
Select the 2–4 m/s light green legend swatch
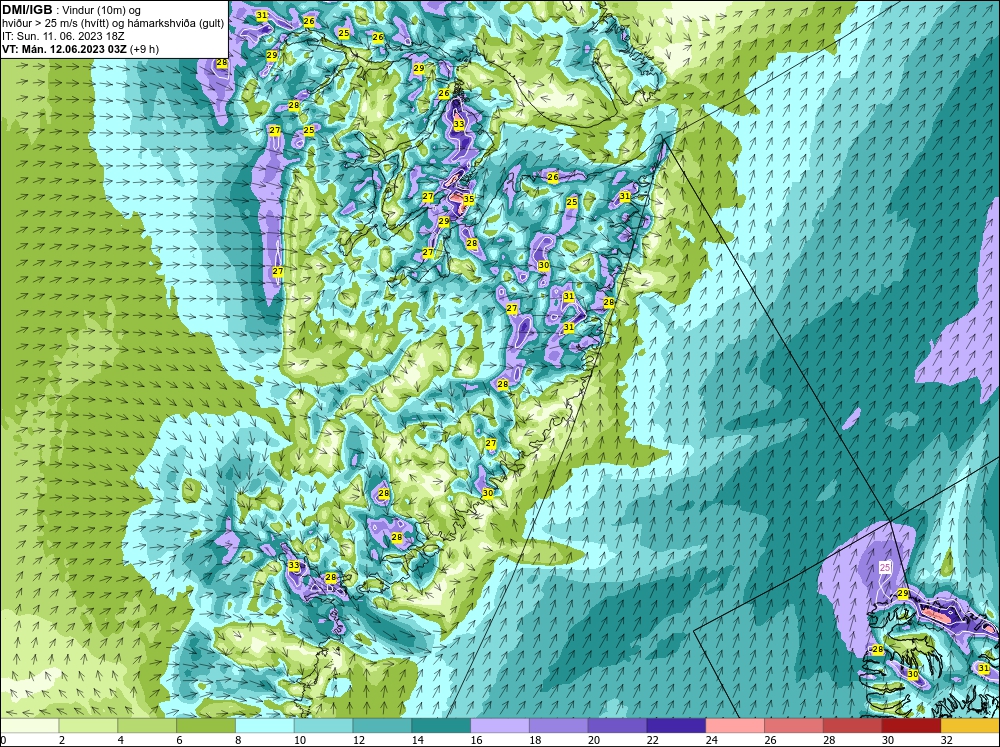[x=88, y=725]
